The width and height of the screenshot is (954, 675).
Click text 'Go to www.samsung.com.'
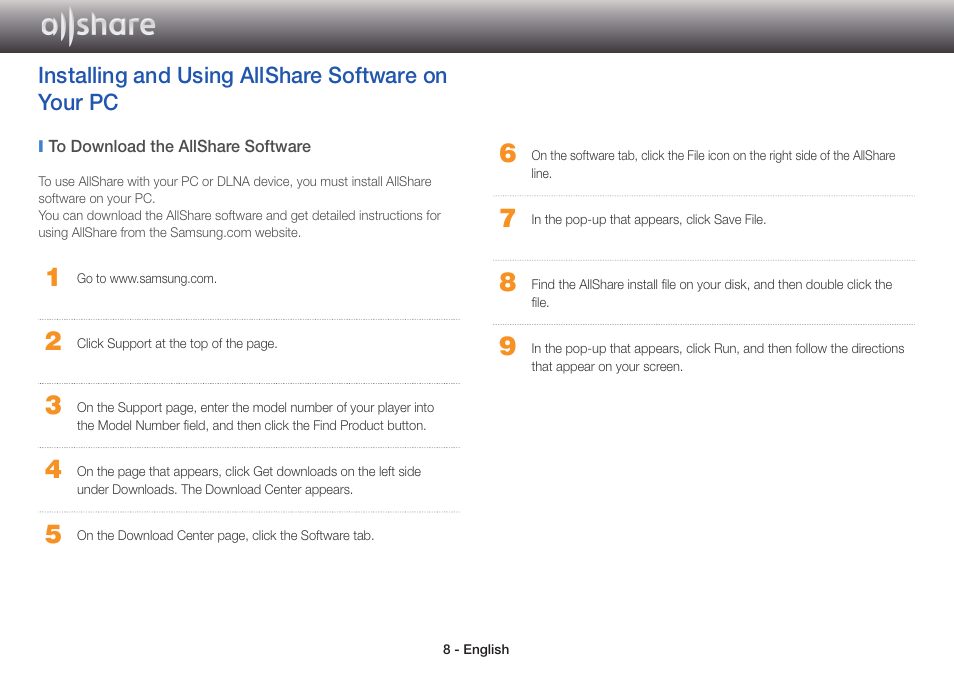click(147, 279)
